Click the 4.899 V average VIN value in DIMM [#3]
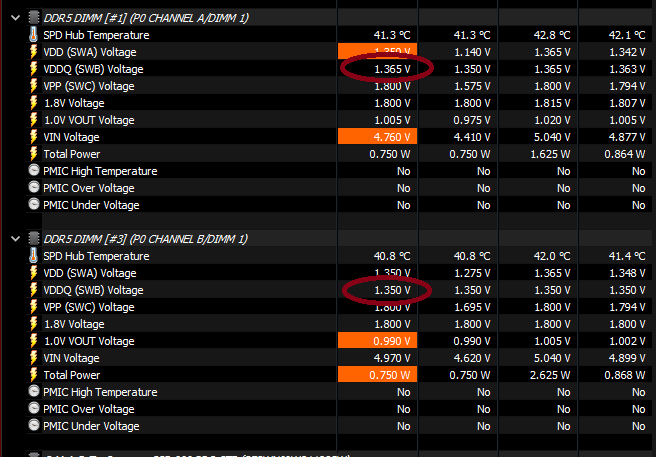 coord(627,358)
